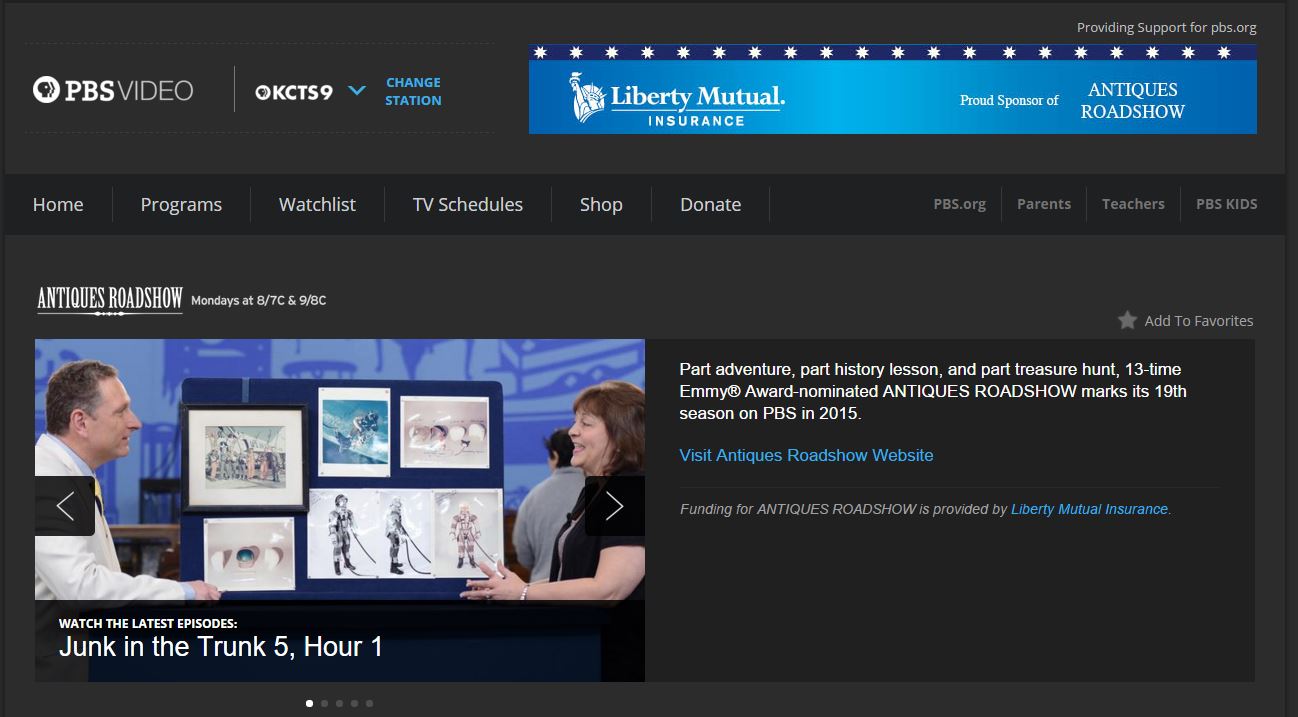Open the Programs menu

coord(181,204)
